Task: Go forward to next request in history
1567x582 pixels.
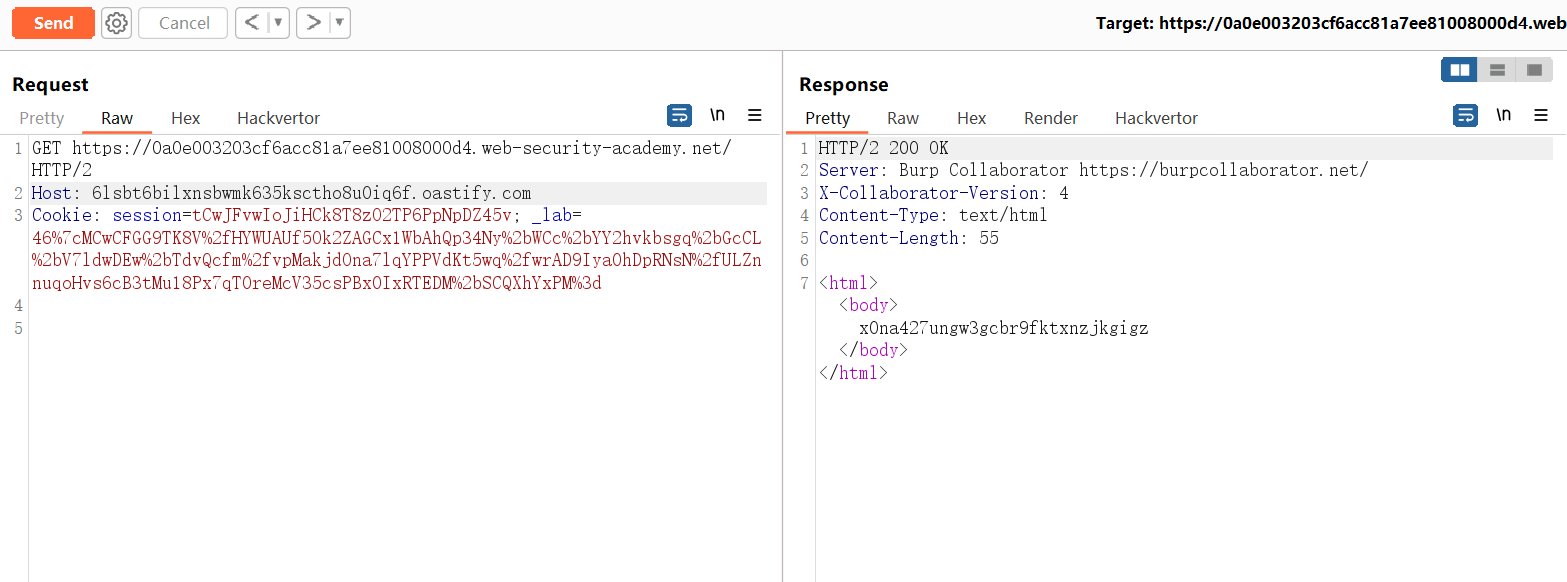Action: coord(313,23)
